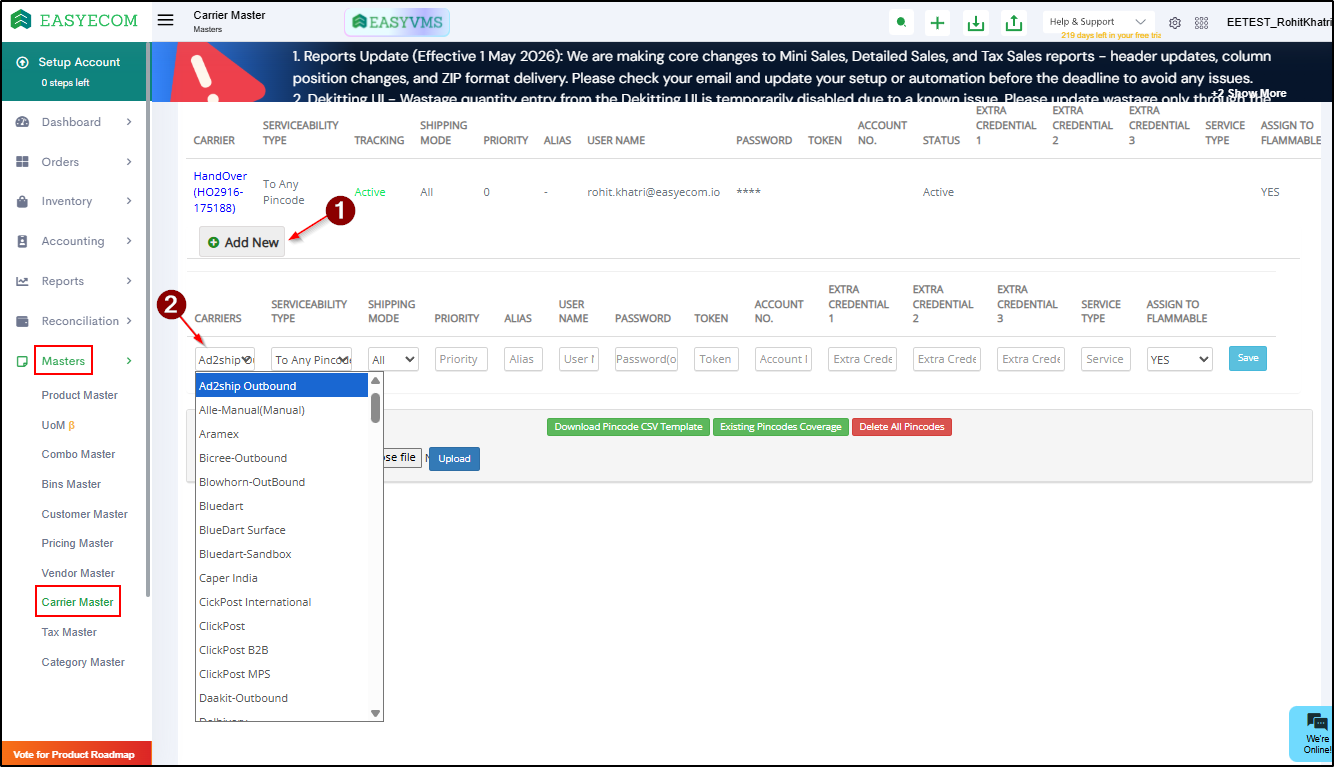Click the hamburger menu icon
The height and width of the screenshot is (767, 1334).
click(x=166, y=21)
